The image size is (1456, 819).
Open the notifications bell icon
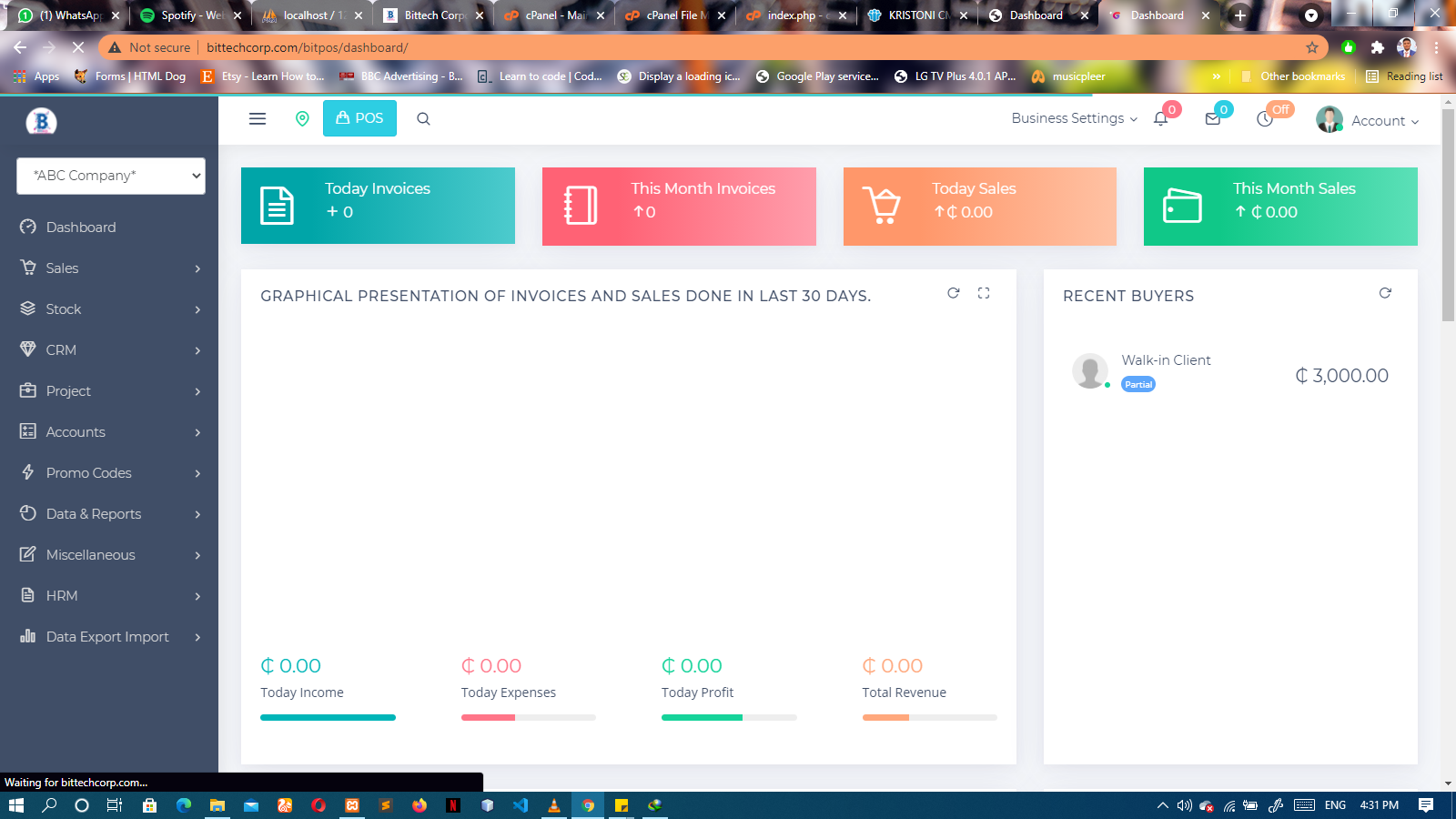(1161, 119)
